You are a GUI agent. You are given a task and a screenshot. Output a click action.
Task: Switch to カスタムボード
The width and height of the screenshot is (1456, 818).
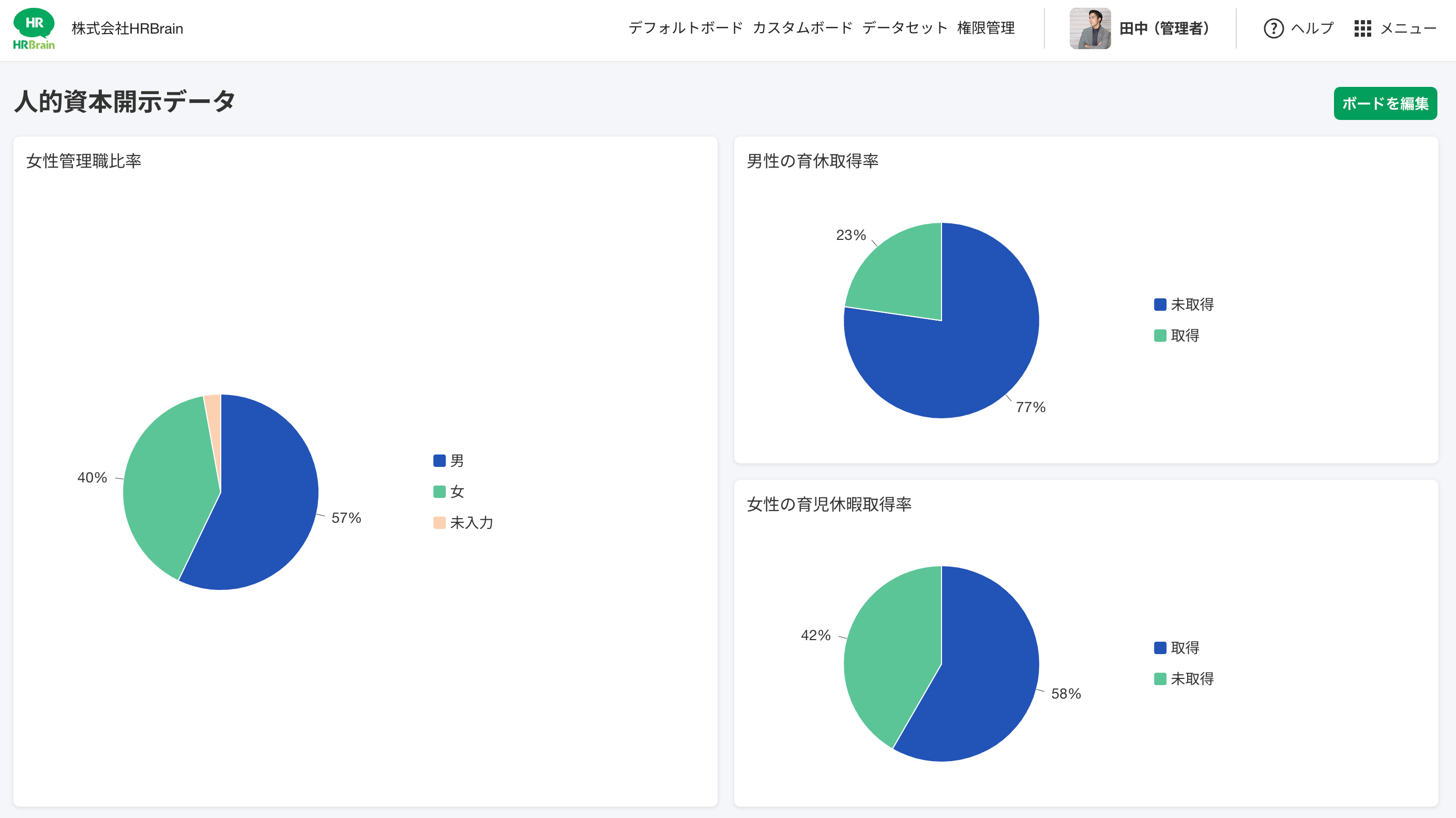pyautogui.click(x=802, y=28)
